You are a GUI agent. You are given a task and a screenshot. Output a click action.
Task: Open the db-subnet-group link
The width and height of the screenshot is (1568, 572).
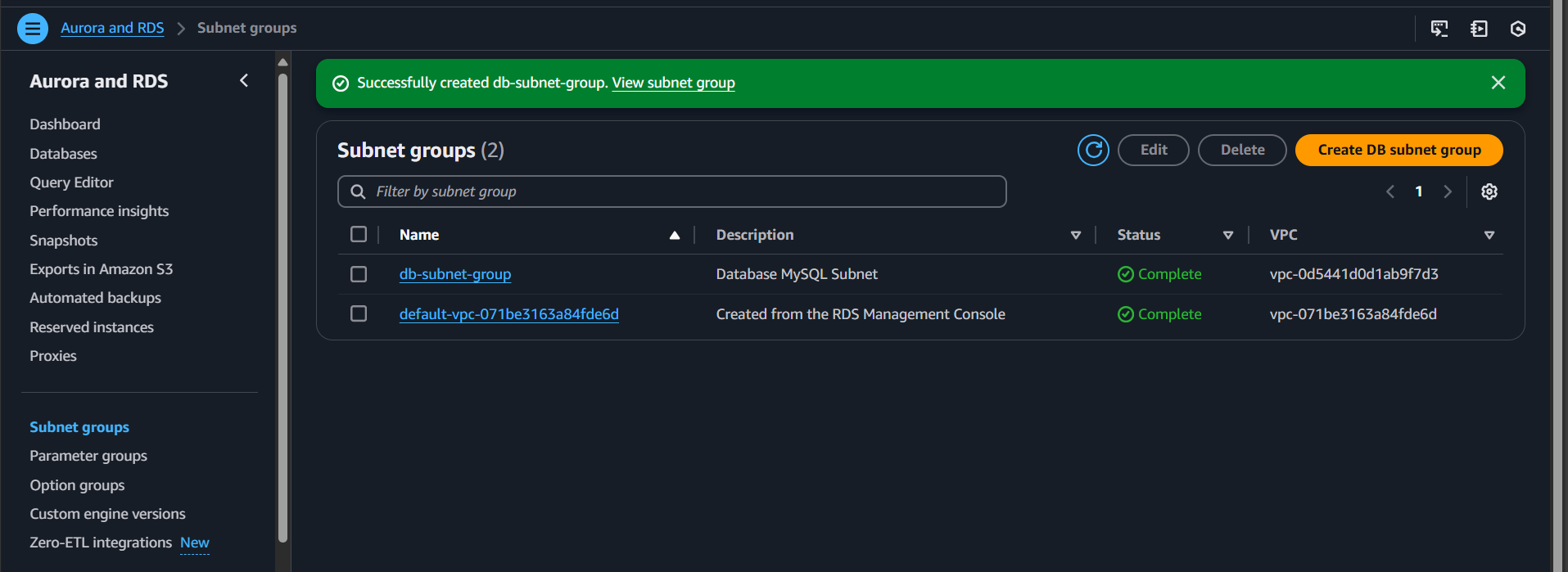coord(455,274)
